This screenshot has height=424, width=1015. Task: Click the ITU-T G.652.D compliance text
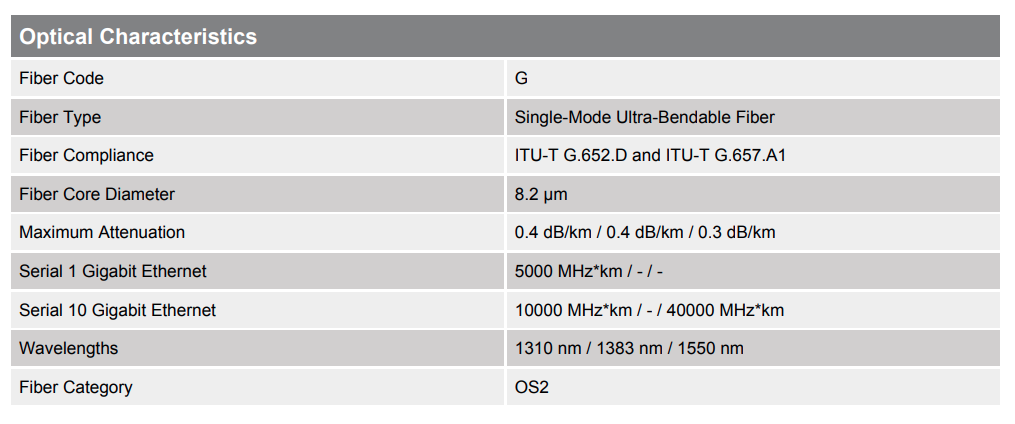(571, 155)
